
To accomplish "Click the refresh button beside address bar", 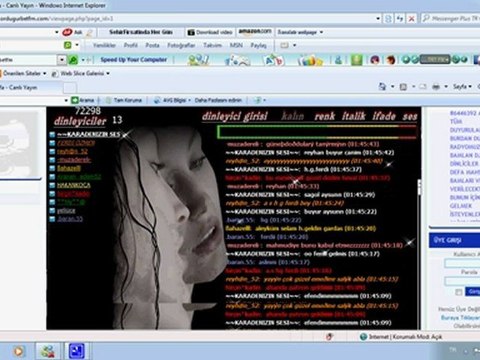I will click(x=400, y=18).
